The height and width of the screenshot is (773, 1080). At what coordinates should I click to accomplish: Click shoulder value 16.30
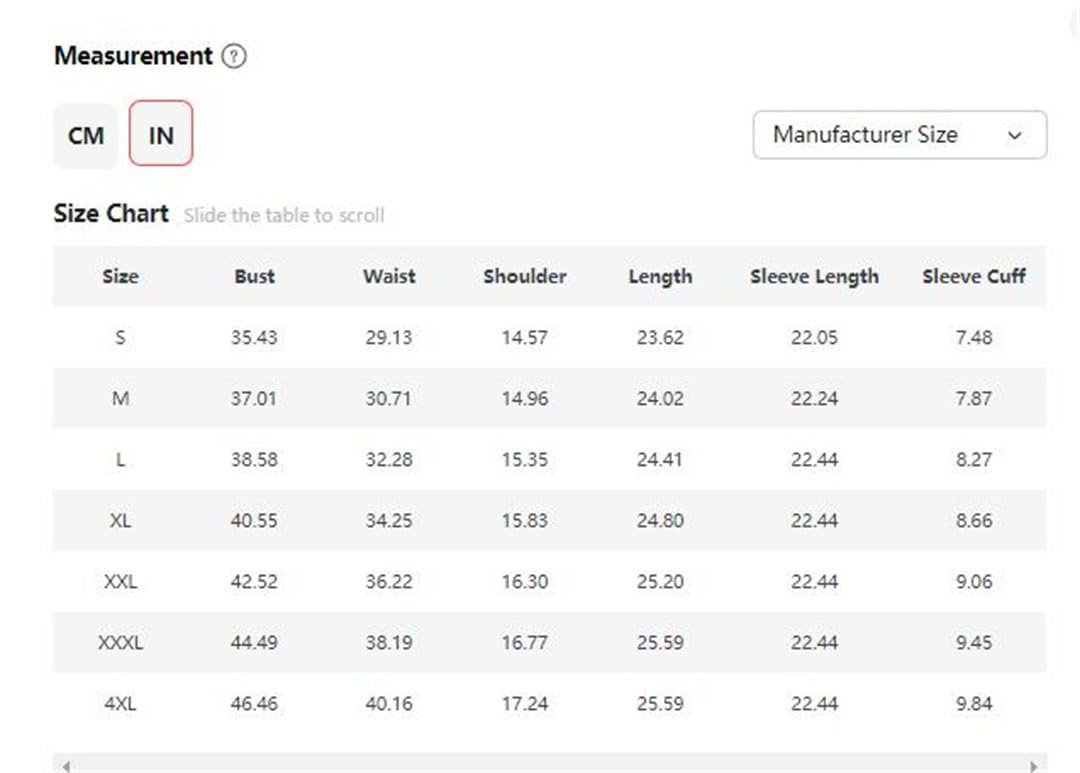tap(525, 581)
